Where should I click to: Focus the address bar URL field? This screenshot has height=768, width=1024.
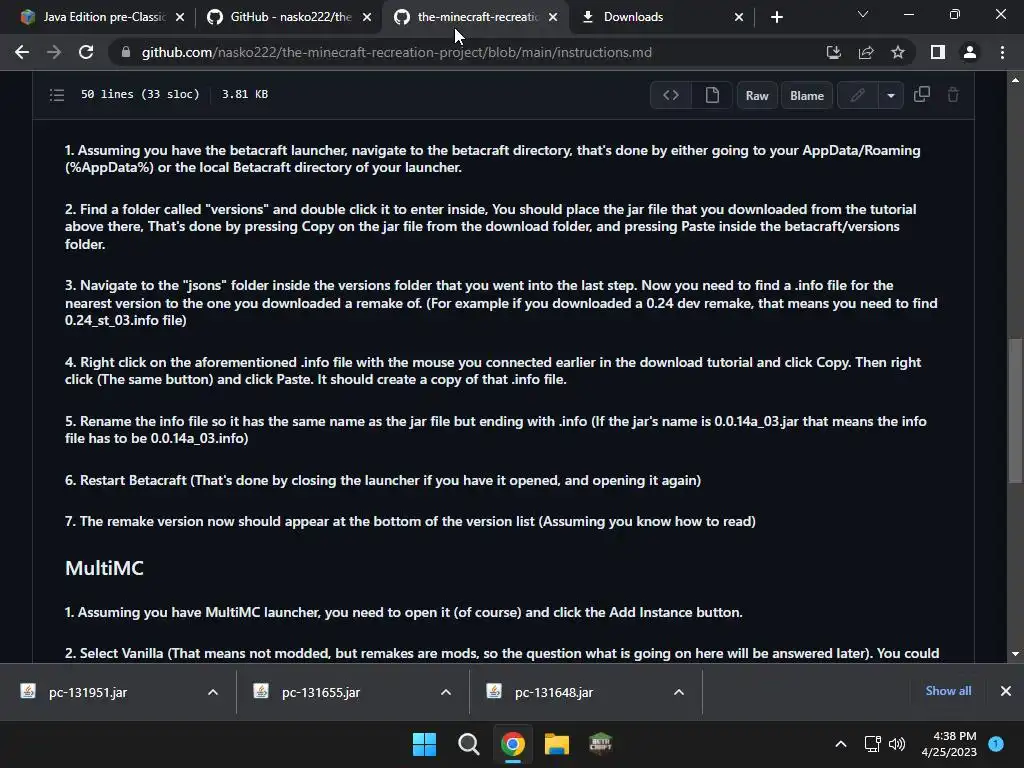396,52
